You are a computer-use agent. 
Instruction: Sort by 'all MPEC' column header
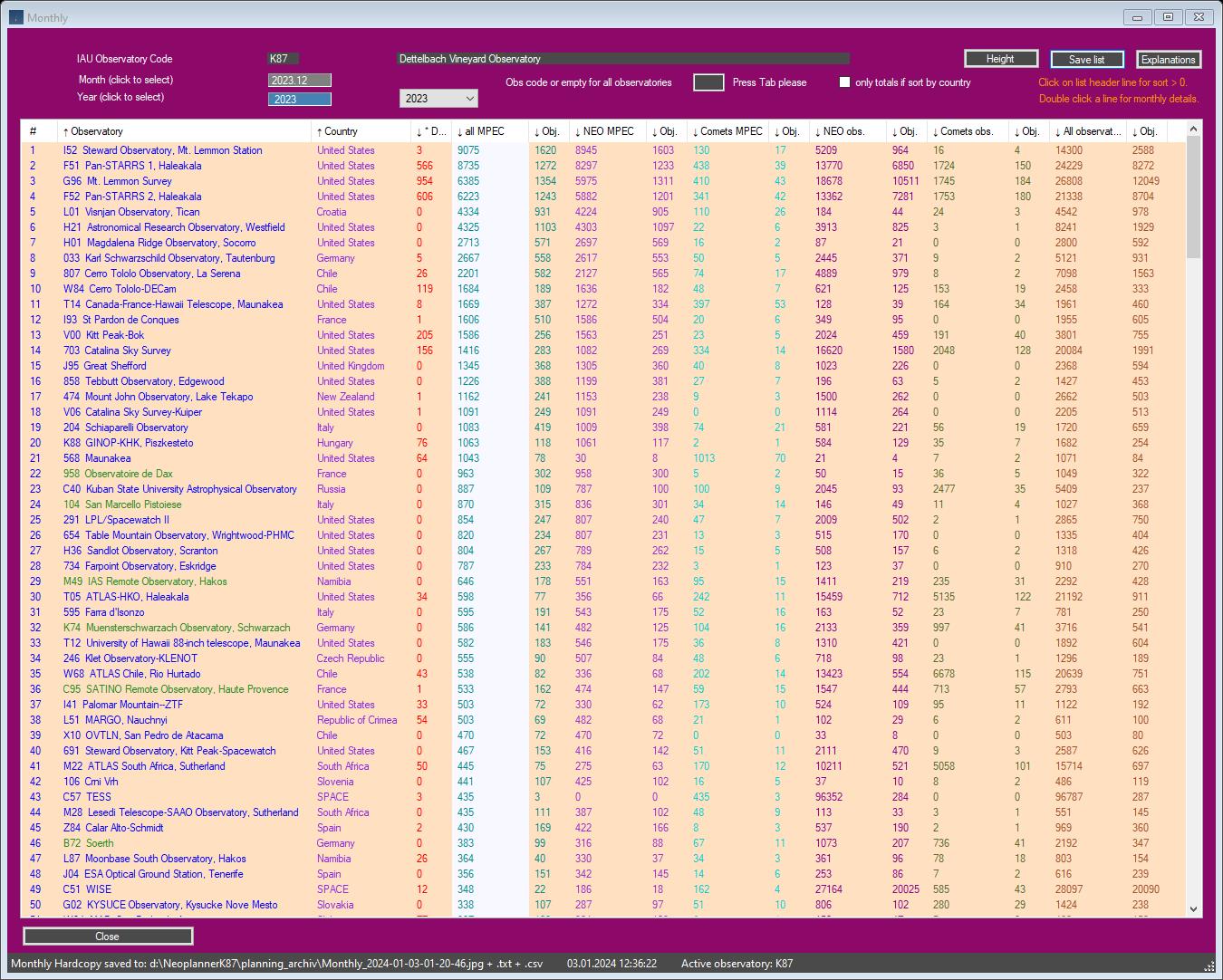[x=490, y=131]
